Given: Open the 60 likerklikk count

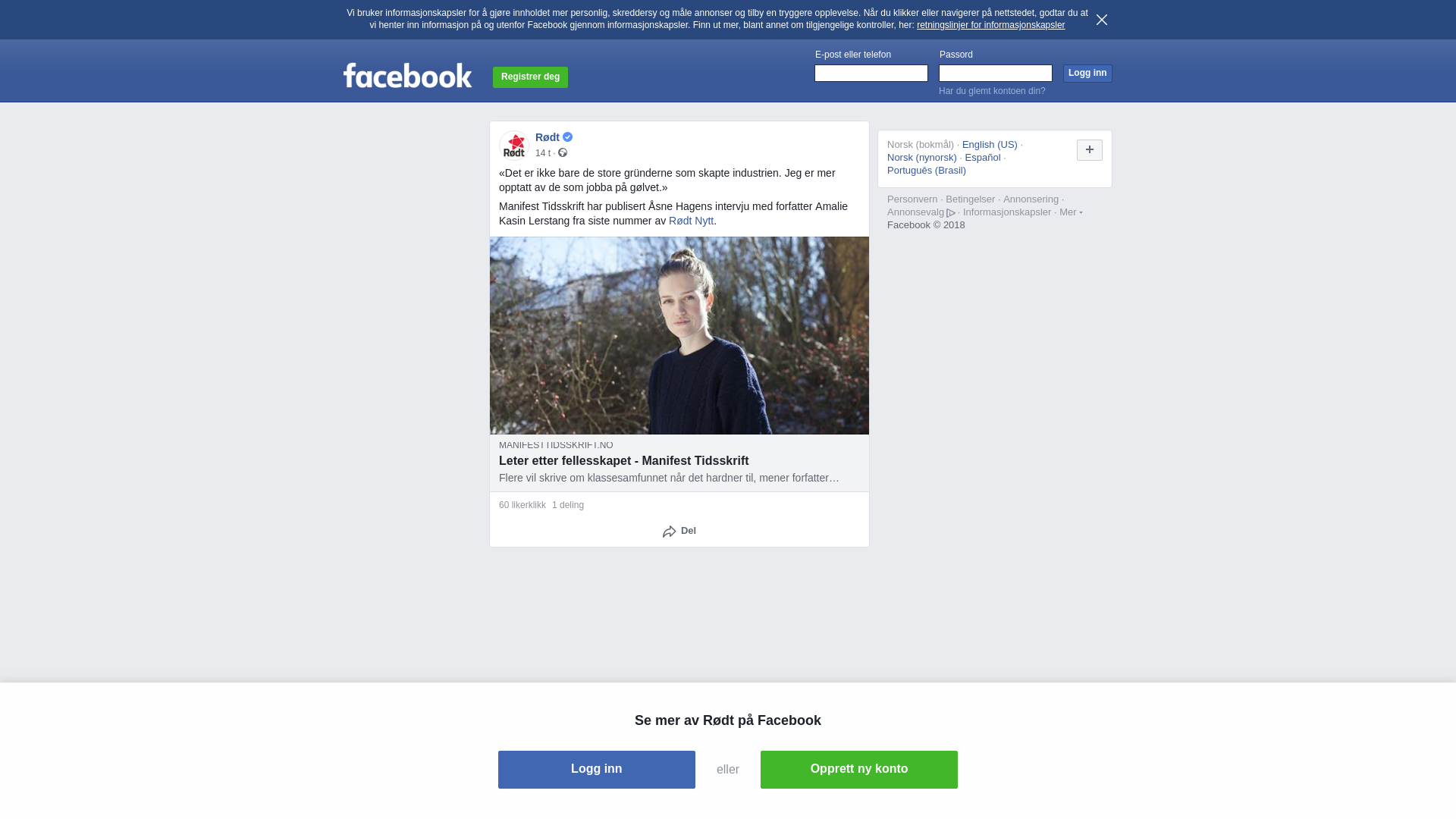Looking at the screenshot, I should coord(522,505).
